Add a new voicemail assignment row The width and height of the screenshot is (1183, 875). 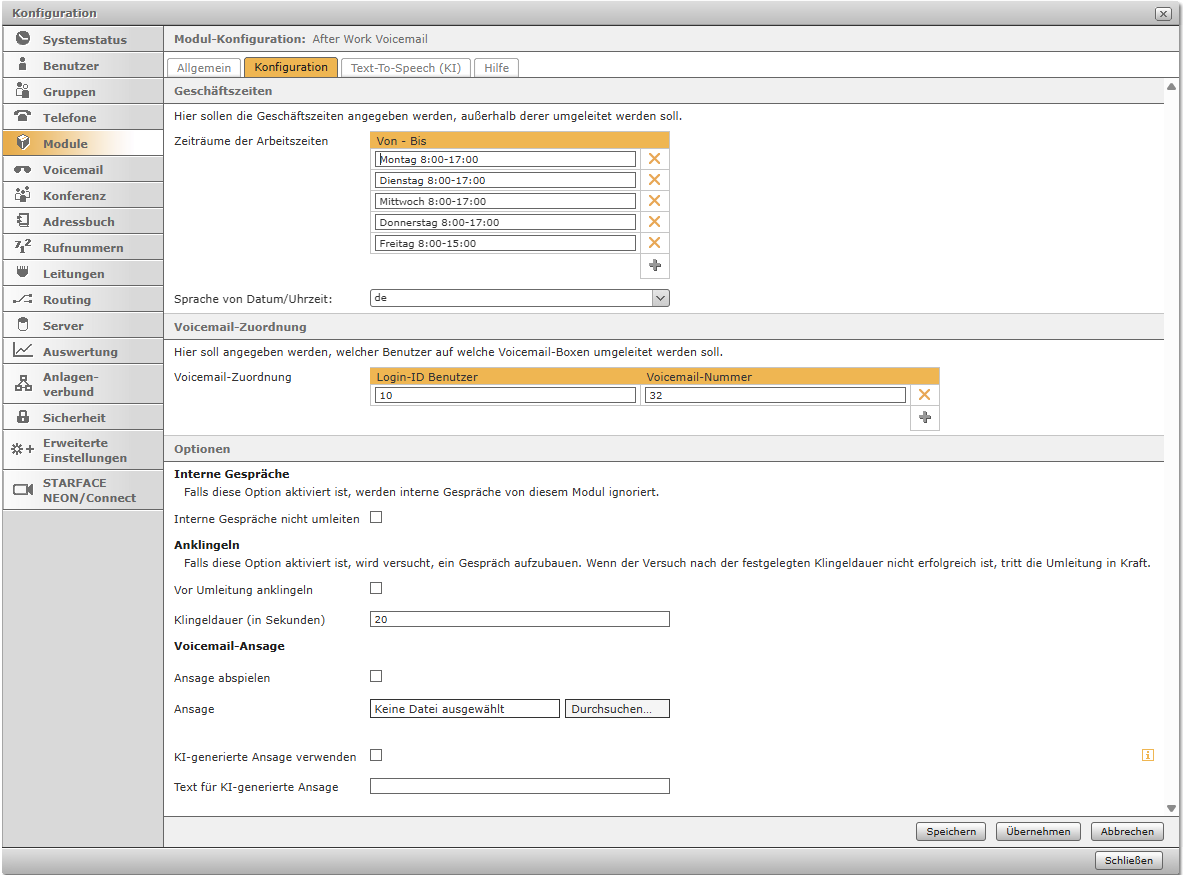tap(924, 418)
